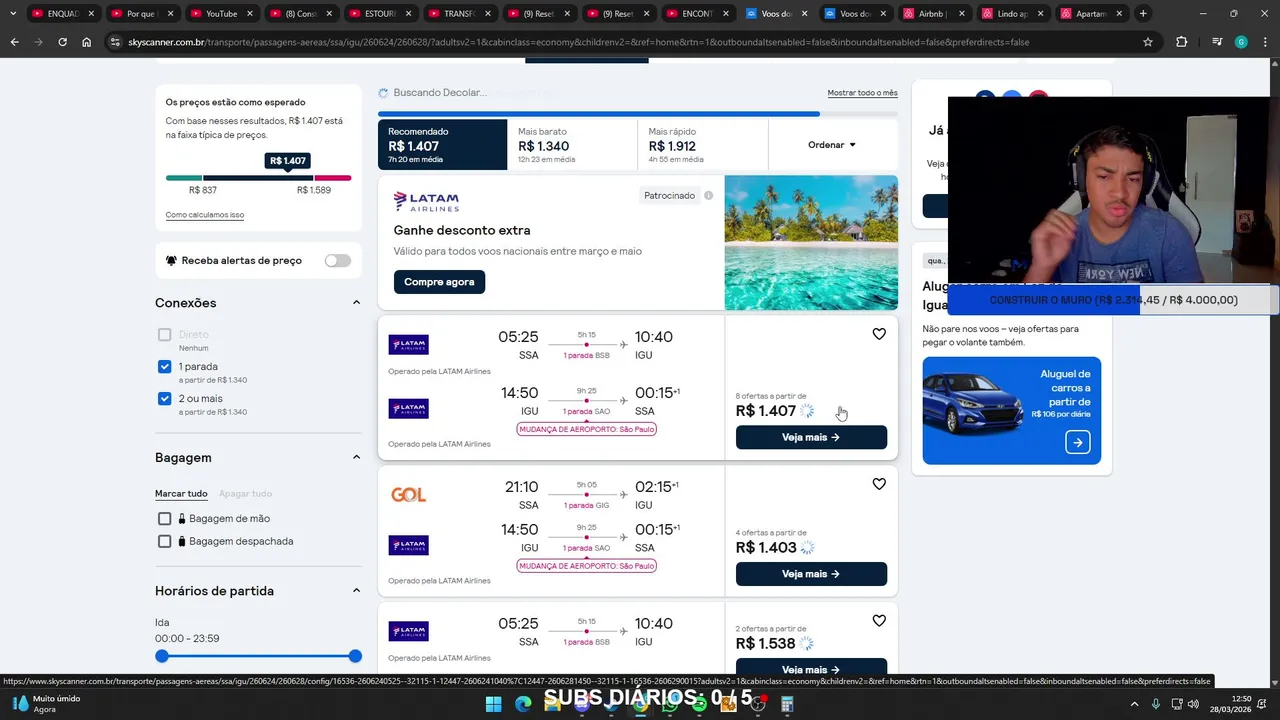Uncheck the 2 ou mais checkbox
1280x720 pixels.
tap(164, 399)
